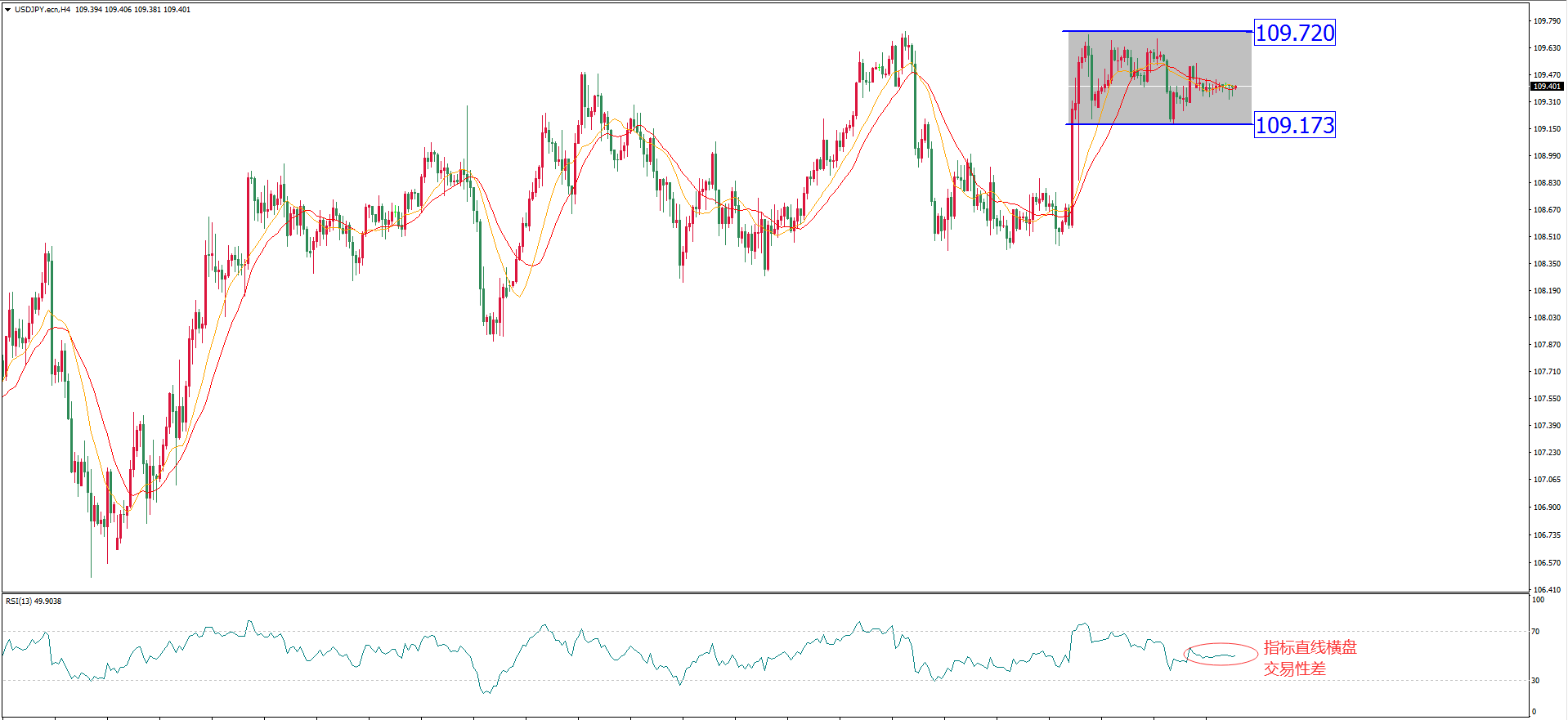Click the red text 交易性差
This screenshot has width=1568, height=720.
(x=1294, y=669)
